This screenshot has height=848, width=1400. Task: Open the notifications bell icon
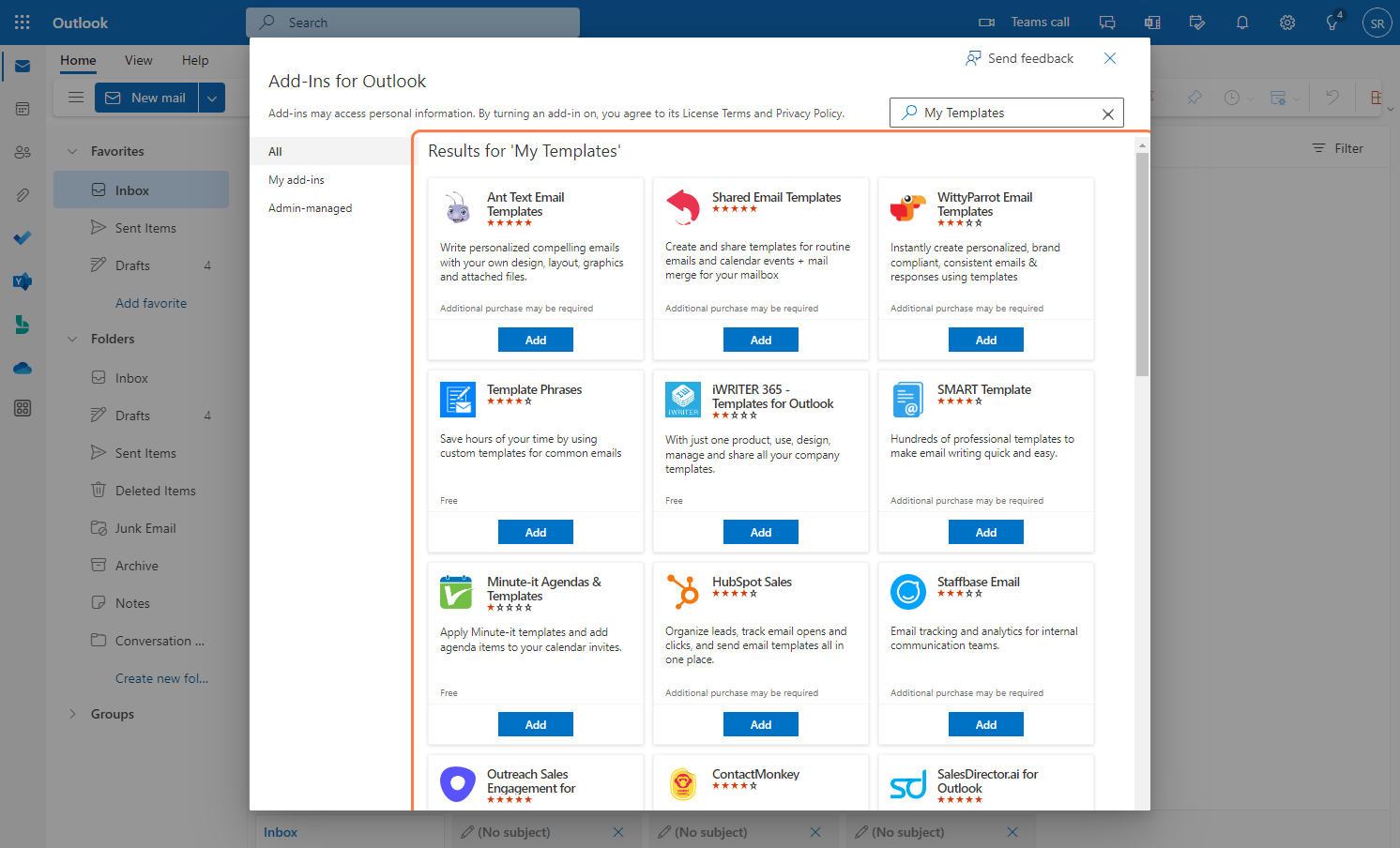[x=1242, y=23]
